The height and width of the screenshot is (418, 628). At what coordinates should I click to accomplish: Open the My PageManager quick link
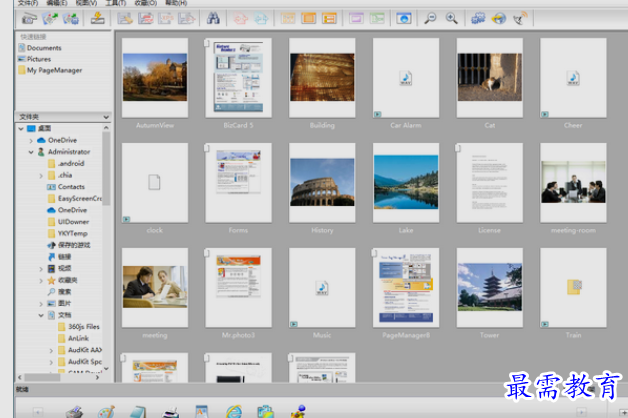[54, 70]
